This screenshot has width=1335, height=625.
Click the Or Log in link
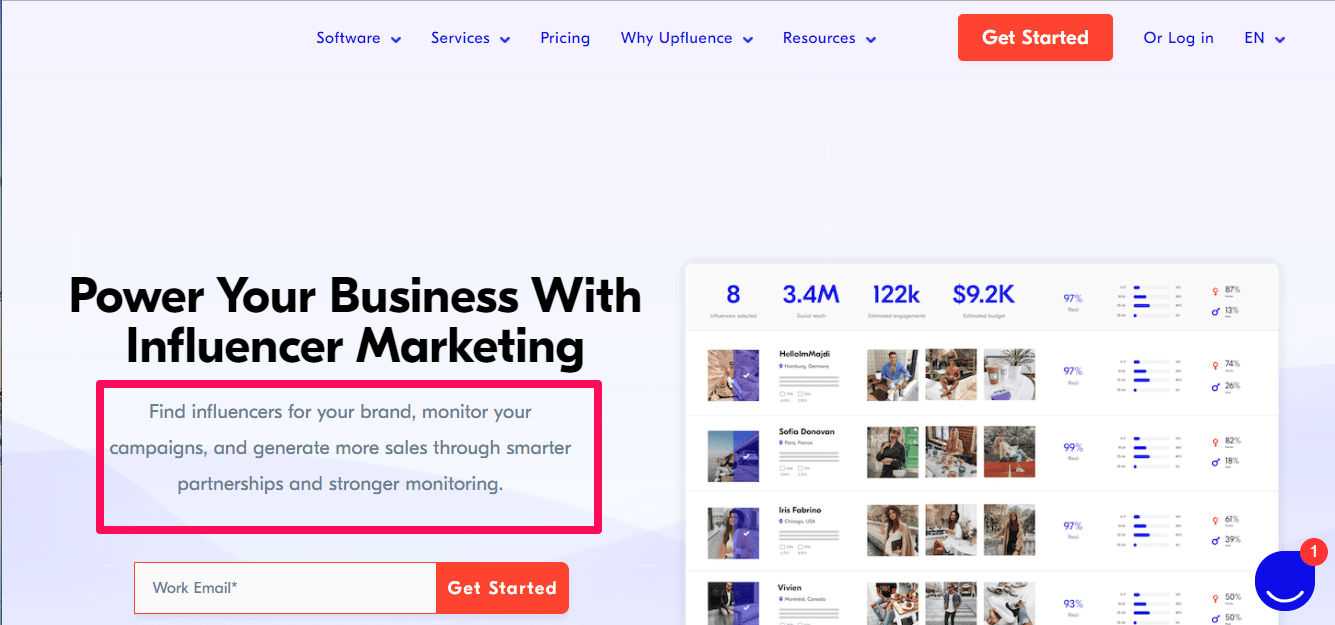pyautogui.click(x=1178, y=38)
